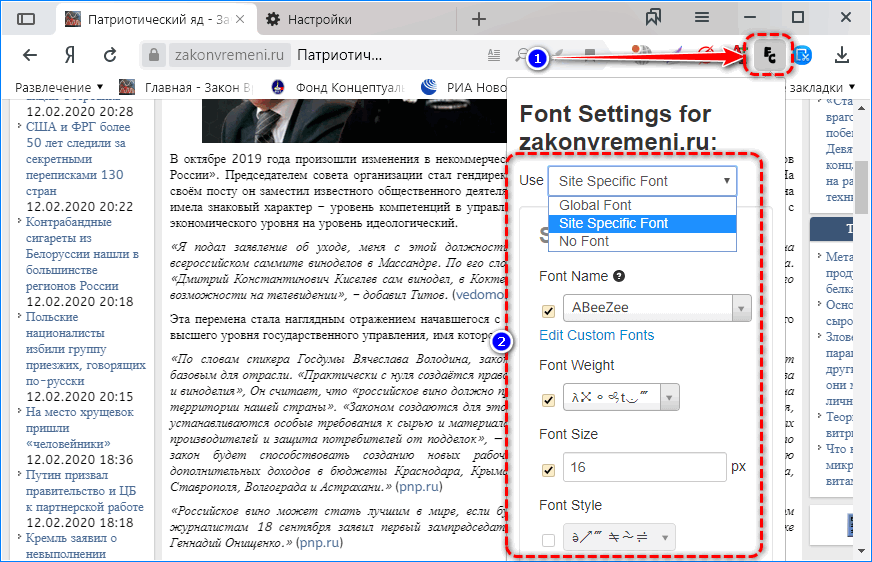
Task: Uncheck the Font Name checkbox
Action: 548,310
